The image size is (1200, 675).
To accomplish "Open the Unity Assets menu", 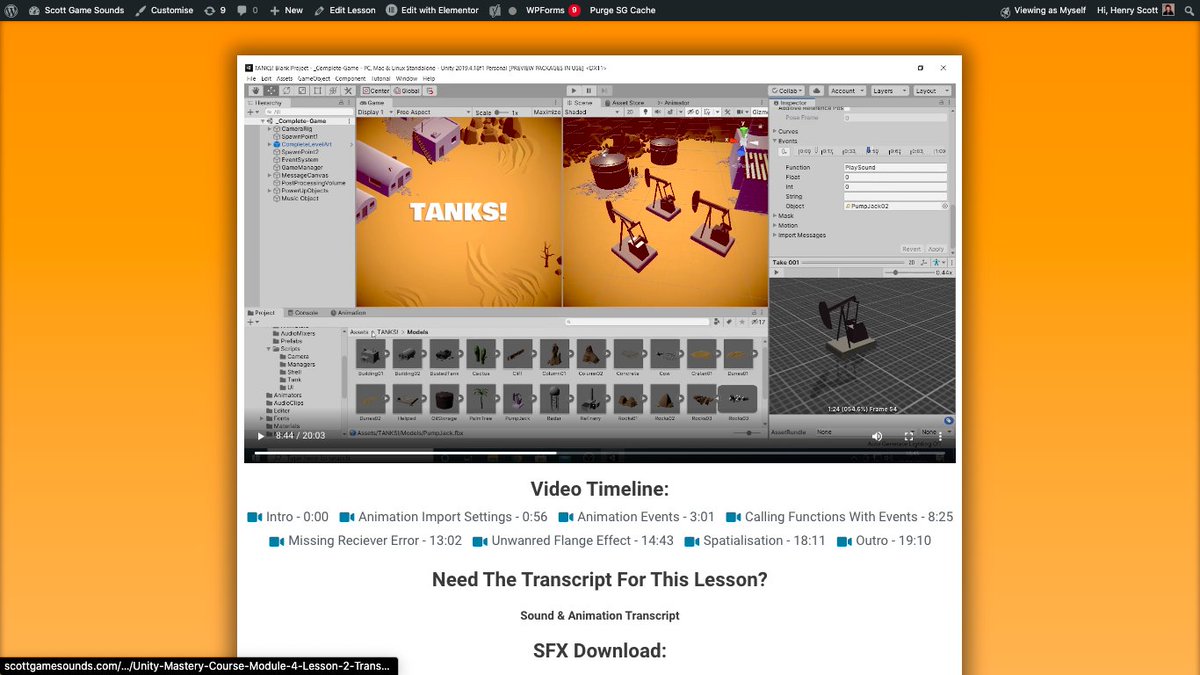I will (x=285, y=78).
